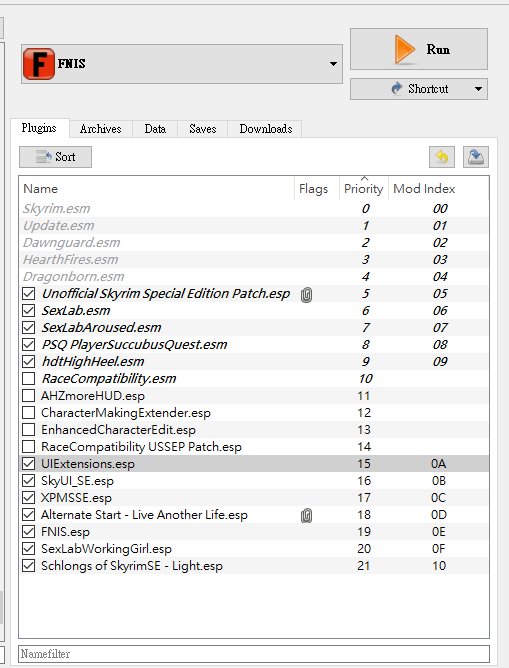This screenshot has height=668, width=509.
Task: Uncheck SexLabAroused.esm plugin
Action: click(29, 328)
